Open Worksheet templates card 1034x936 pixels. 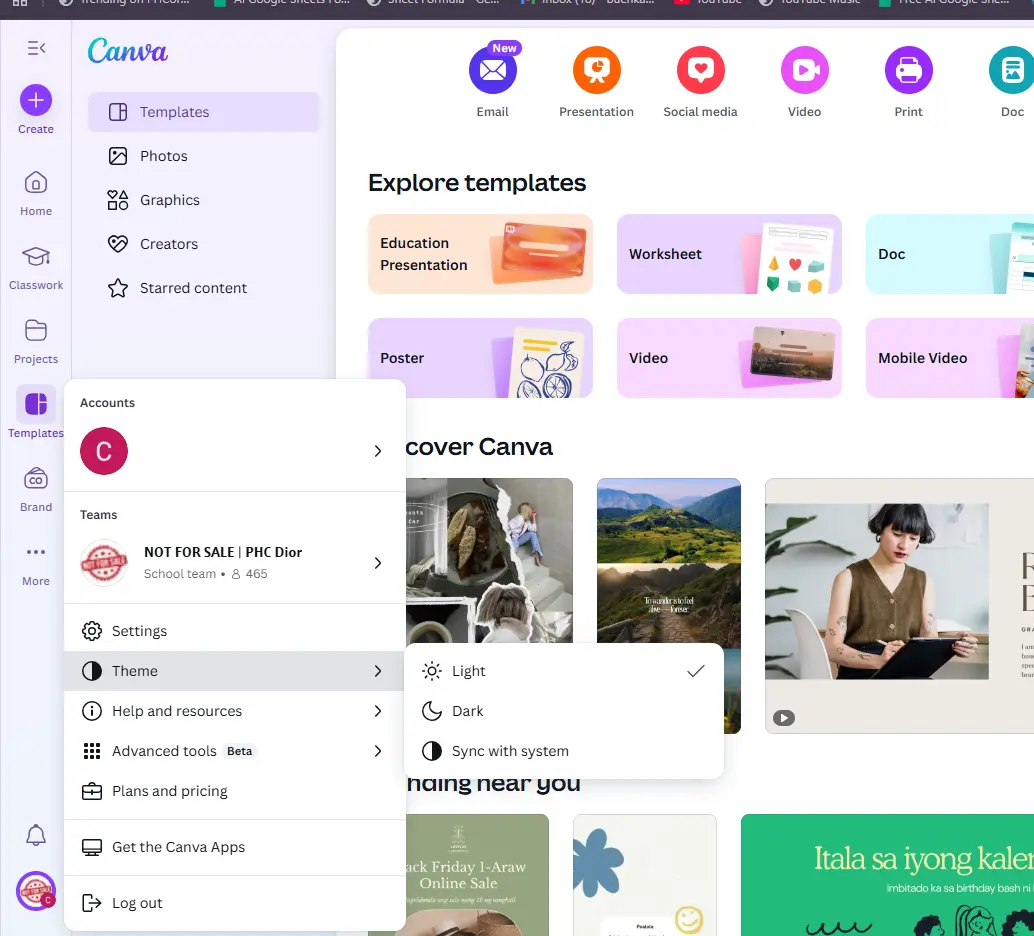coord(729,254)
